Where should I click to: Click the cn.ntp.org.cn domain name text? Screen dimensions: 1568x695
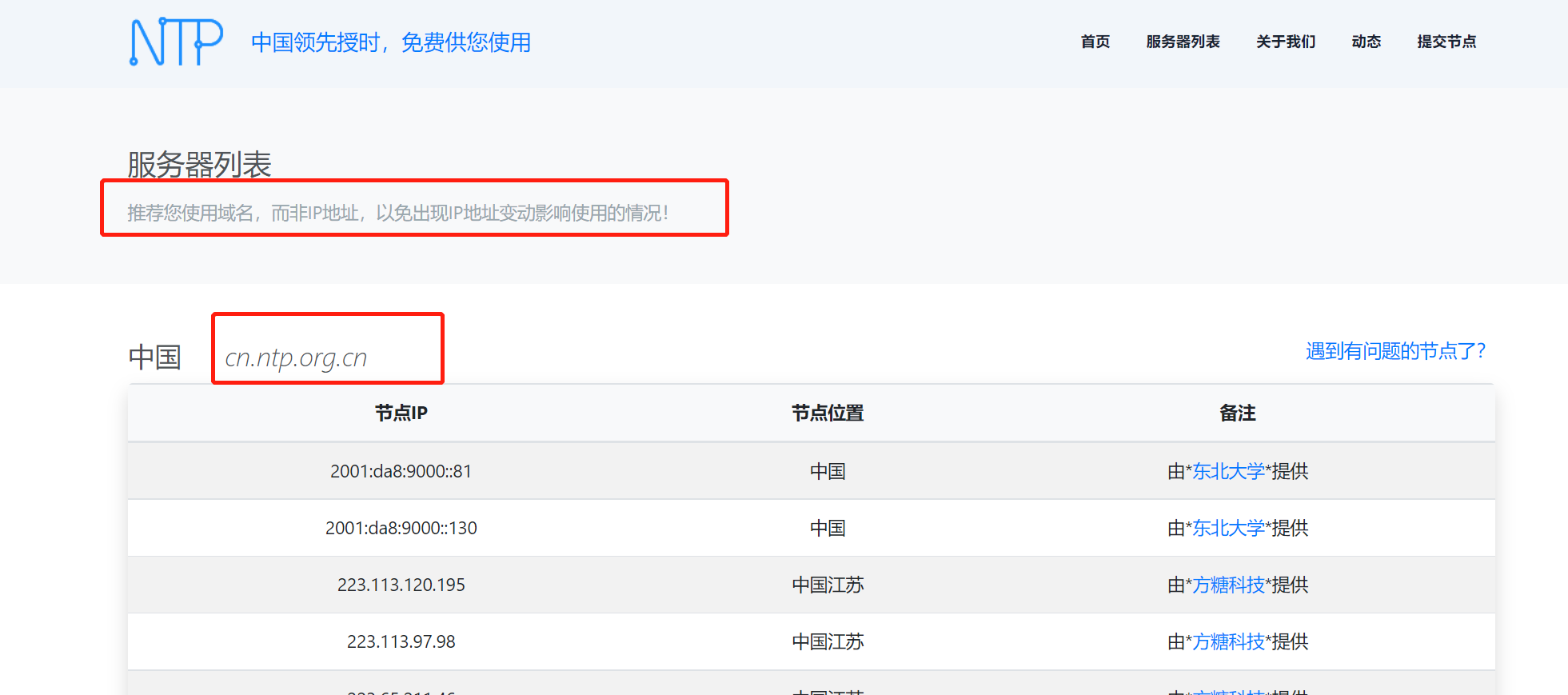point(296,357)
